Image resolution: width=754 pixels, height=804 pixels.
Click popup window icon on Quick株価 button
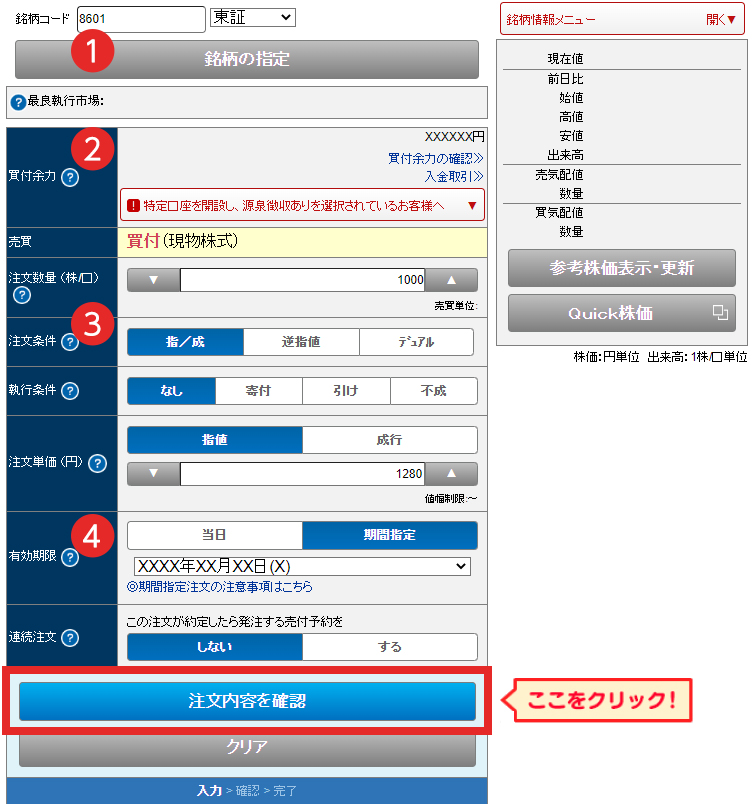point(720,312)
